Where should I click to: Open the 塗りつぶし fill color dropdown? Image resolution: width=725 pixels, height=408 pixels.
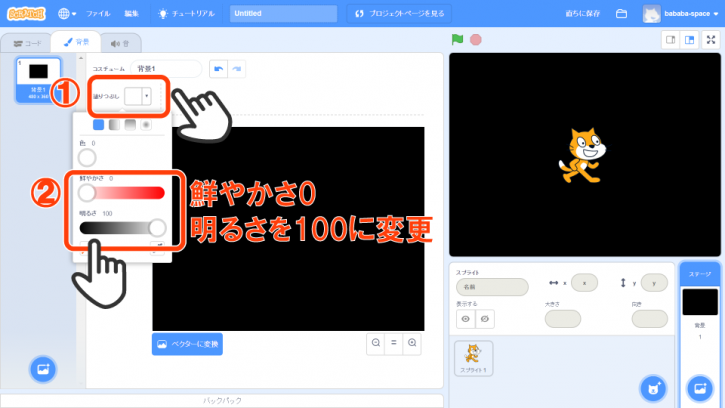[139, 96]
